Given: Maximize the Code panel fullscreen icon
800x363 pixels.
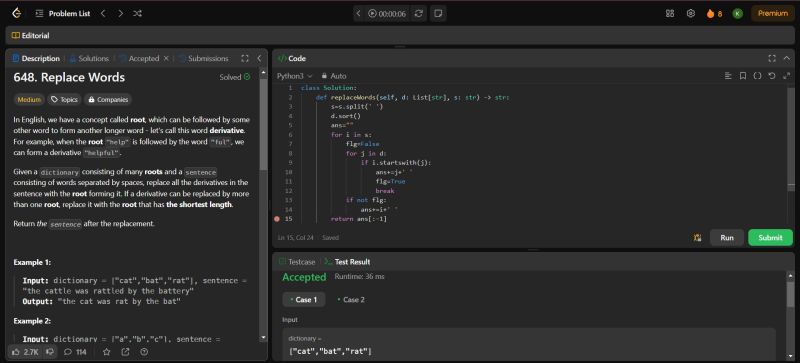Looking at the screenshot, I should [772, 59].
